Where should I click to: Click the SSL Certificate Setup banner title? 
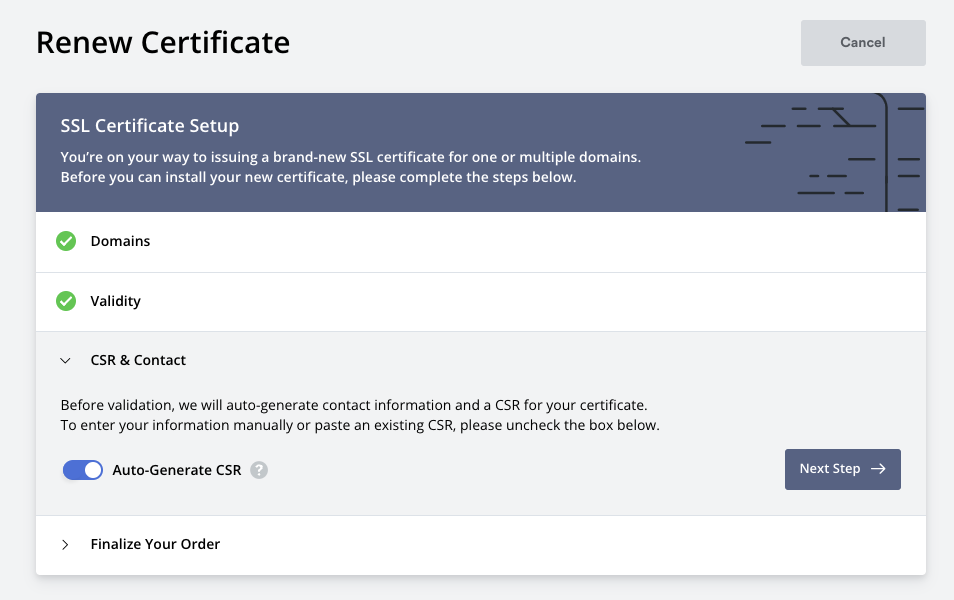tap(150, 126)
